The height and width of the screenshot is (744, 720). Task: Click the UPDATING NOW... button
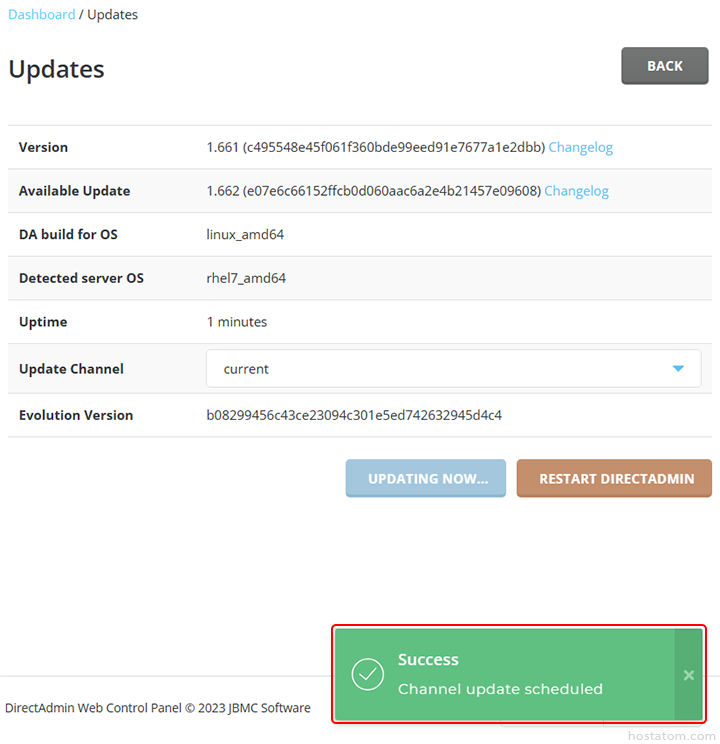pyautogui.click(x=426, y=479)
